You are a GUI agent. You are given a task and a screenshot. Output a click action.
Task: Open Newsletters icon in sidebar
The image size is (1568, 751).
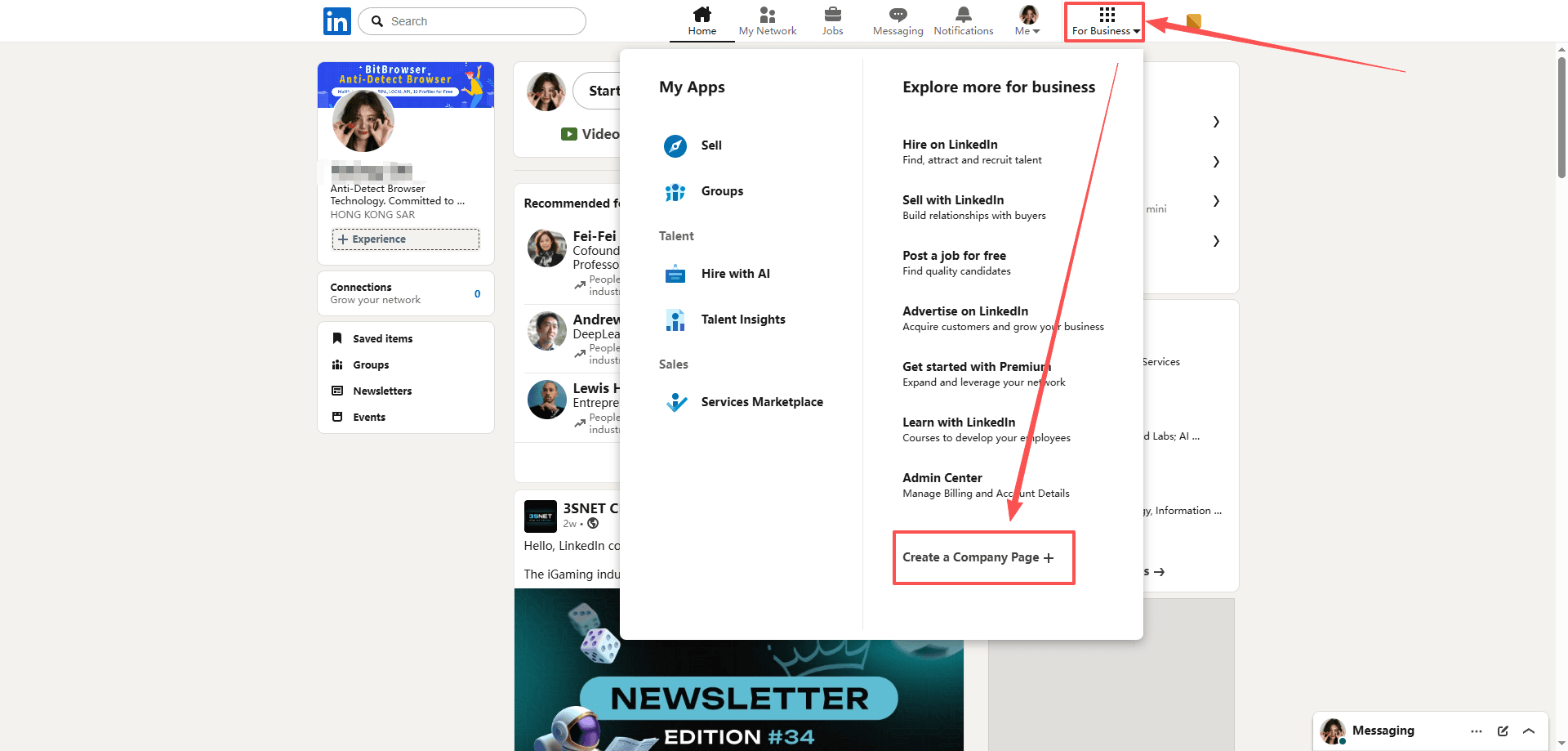(337, 391)
